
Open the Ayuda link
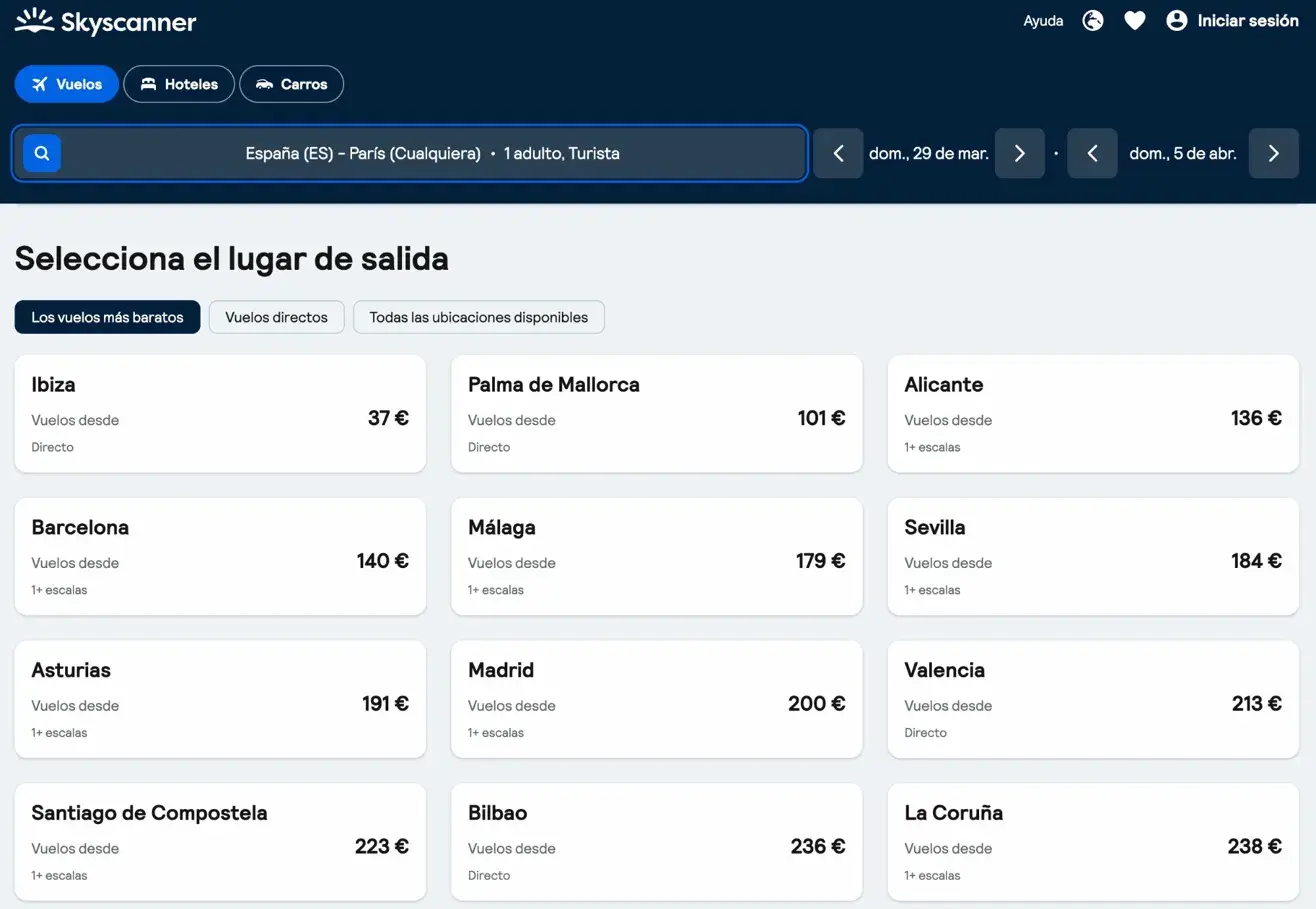tap(1043, 20)
